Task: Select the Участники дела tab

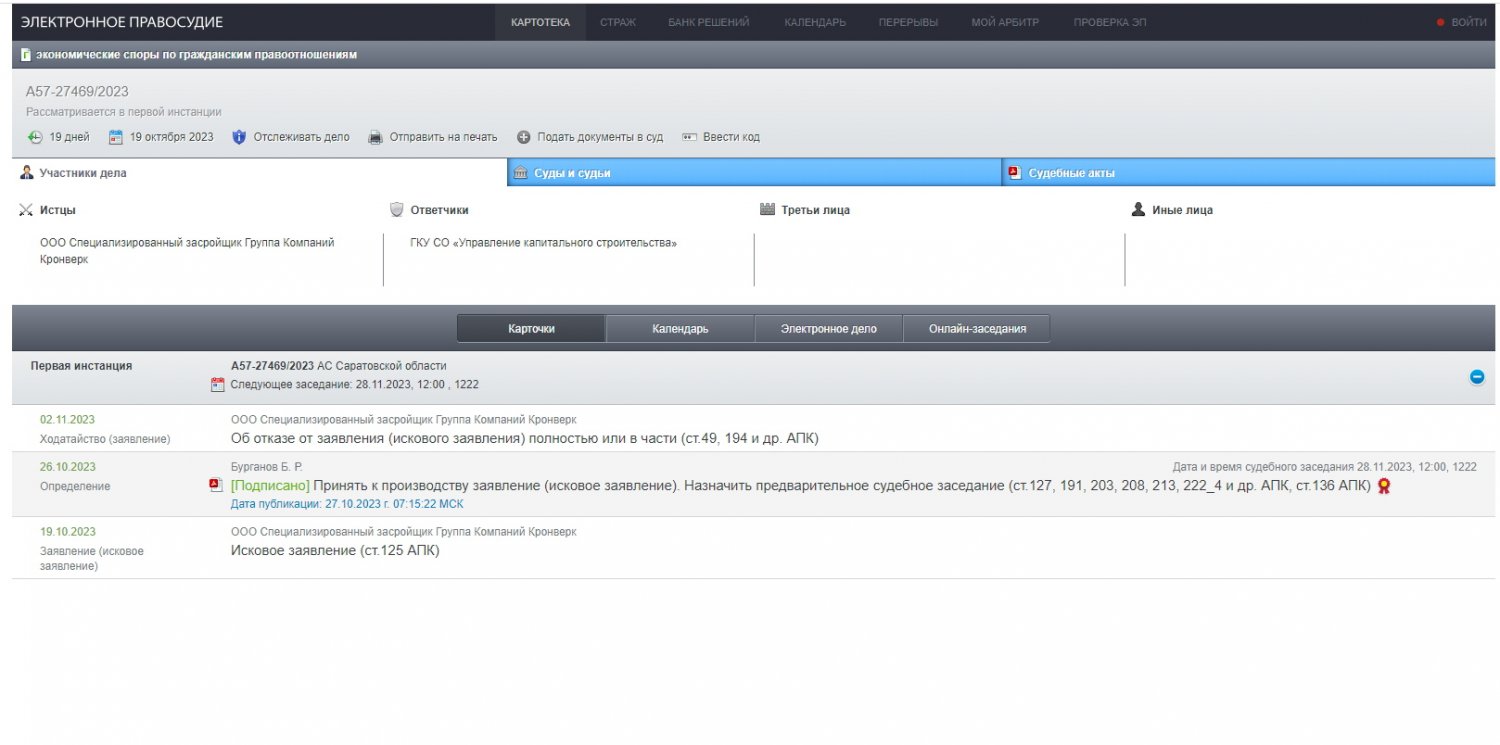Action: 259,173
